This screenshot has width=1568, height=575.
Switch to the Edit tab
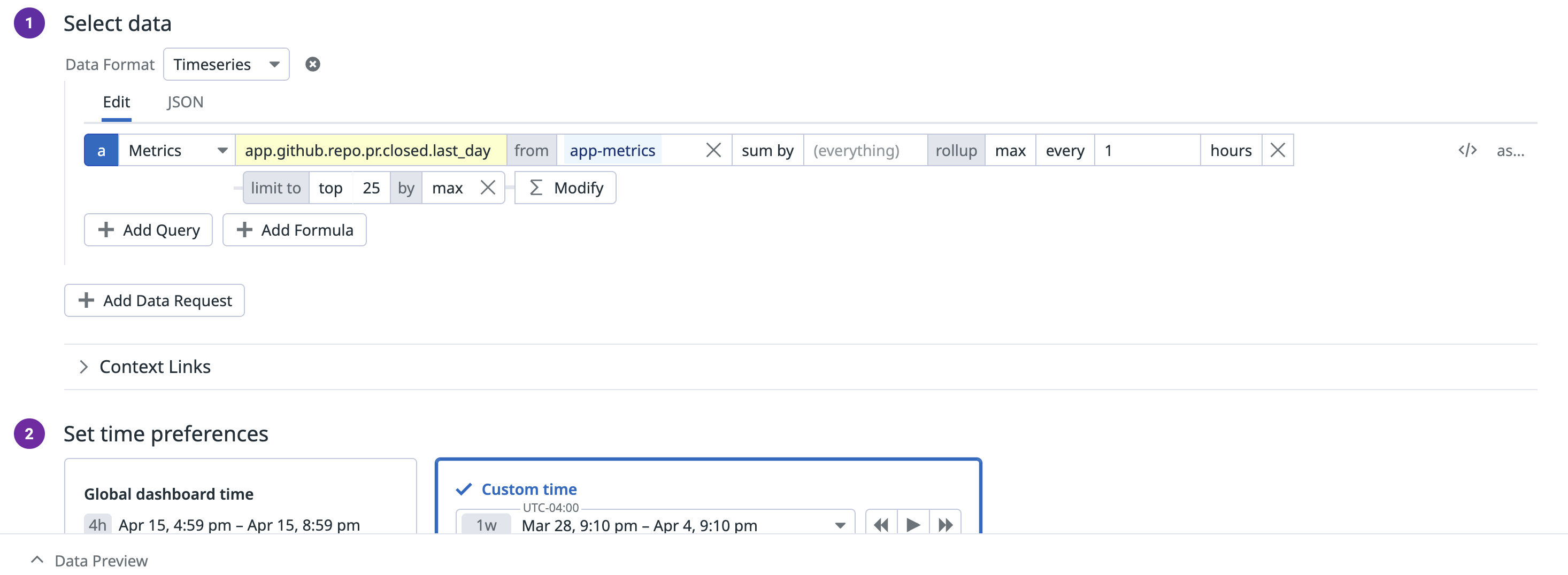[x=116, y=102]
